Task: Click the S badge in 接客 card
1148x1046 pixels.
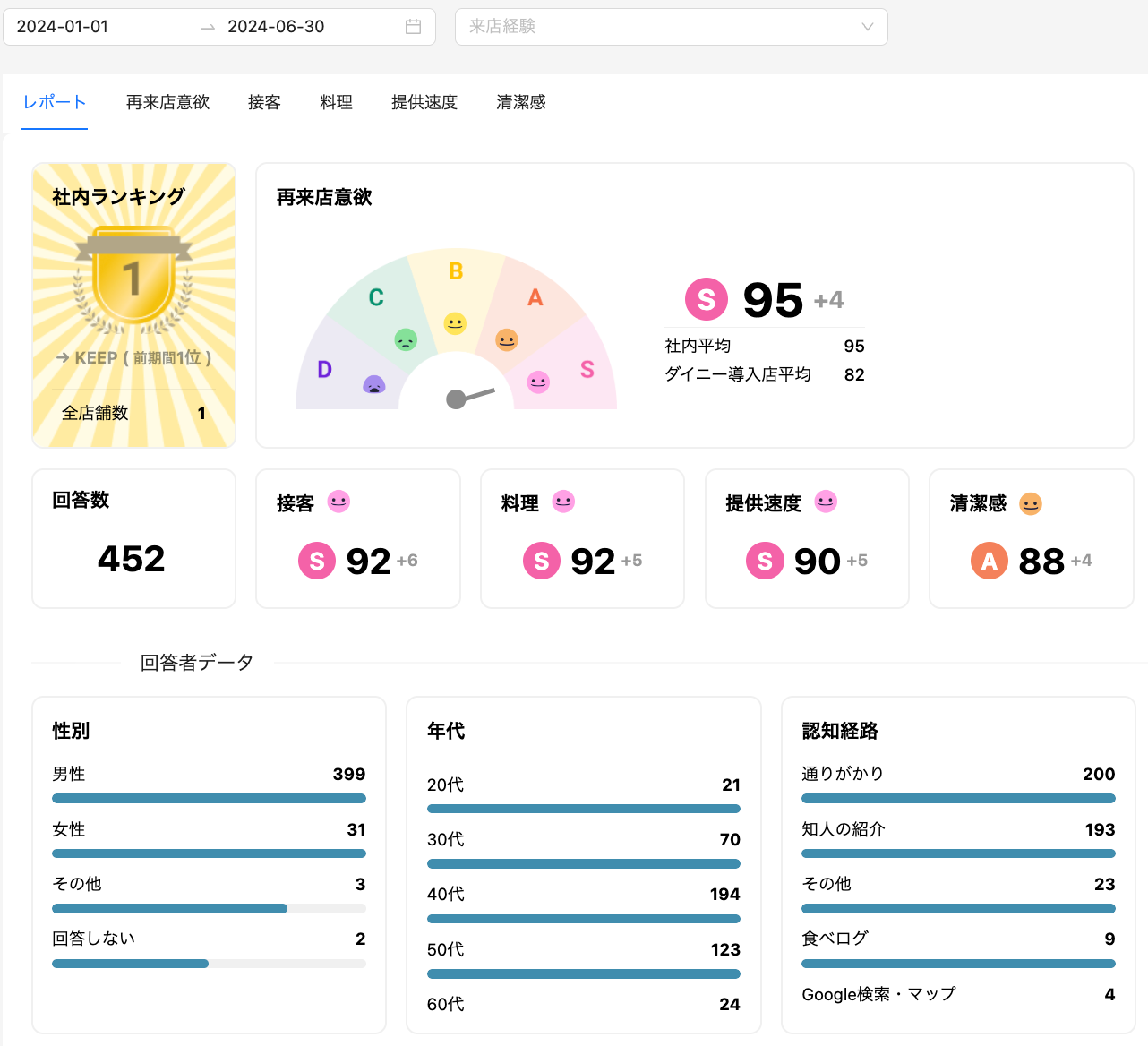Action: coord(317,562)
